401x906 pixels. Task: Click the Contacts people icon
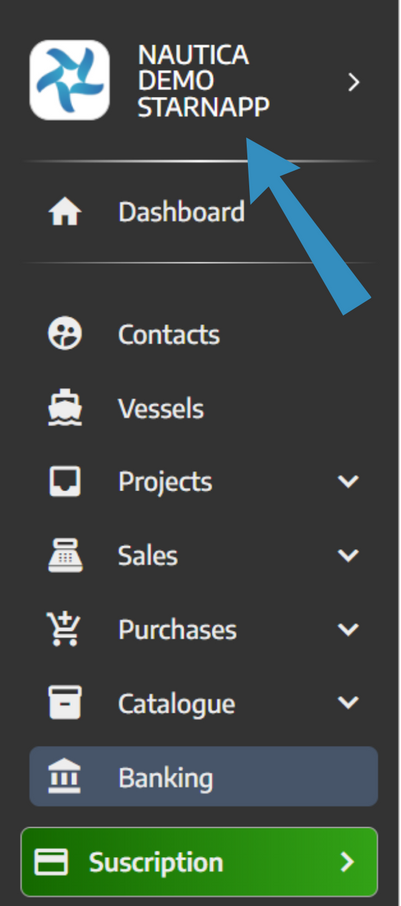tap(65, 334)
